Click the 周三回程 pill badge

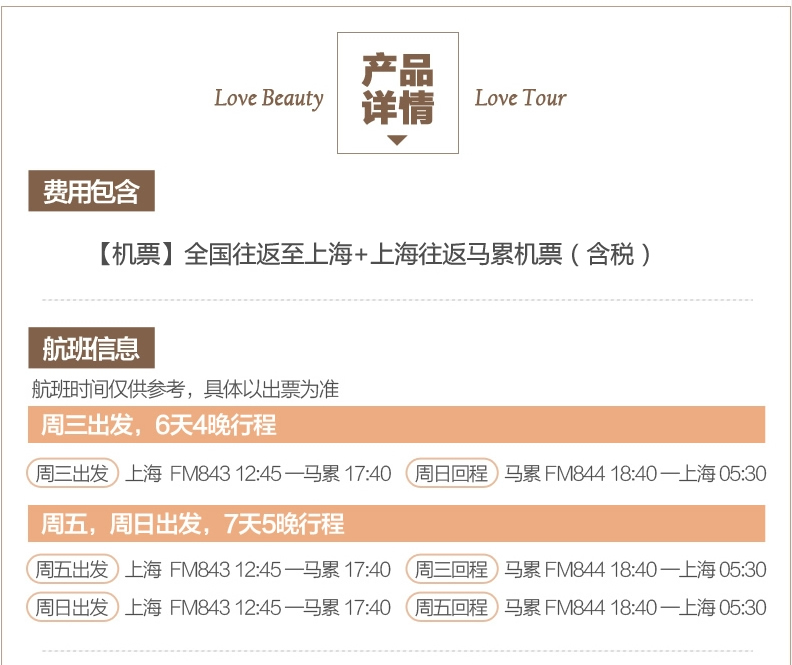click(452, 569)
